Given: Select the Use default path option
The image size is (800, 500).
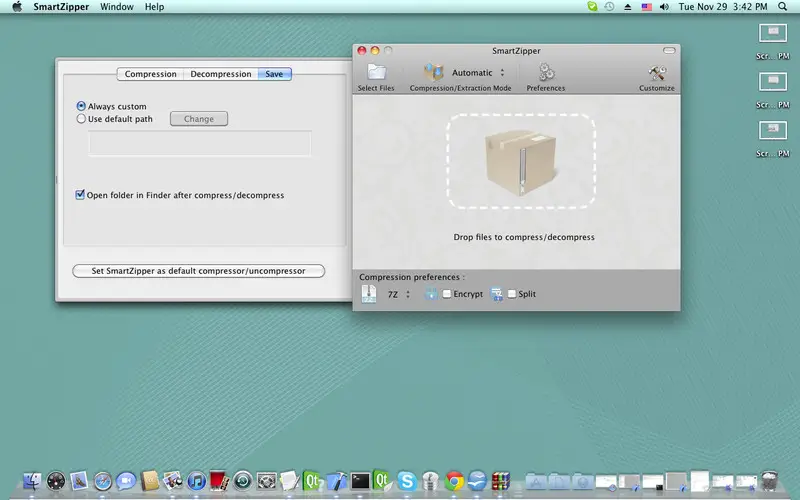Looking at the screenshot, I should [x=81, y=119].
